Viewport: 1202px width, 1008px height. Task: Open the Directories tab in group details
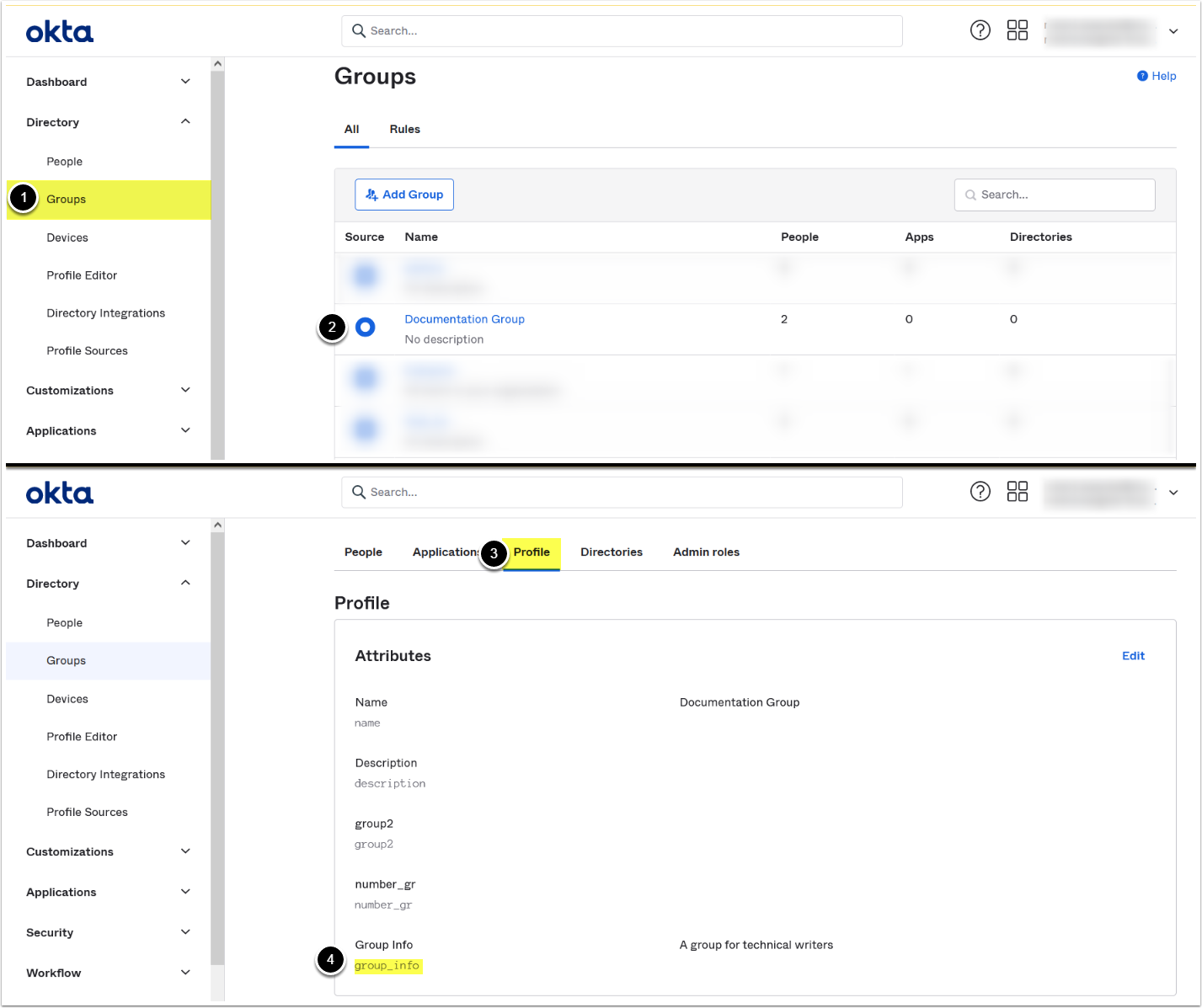coord(611,552)
